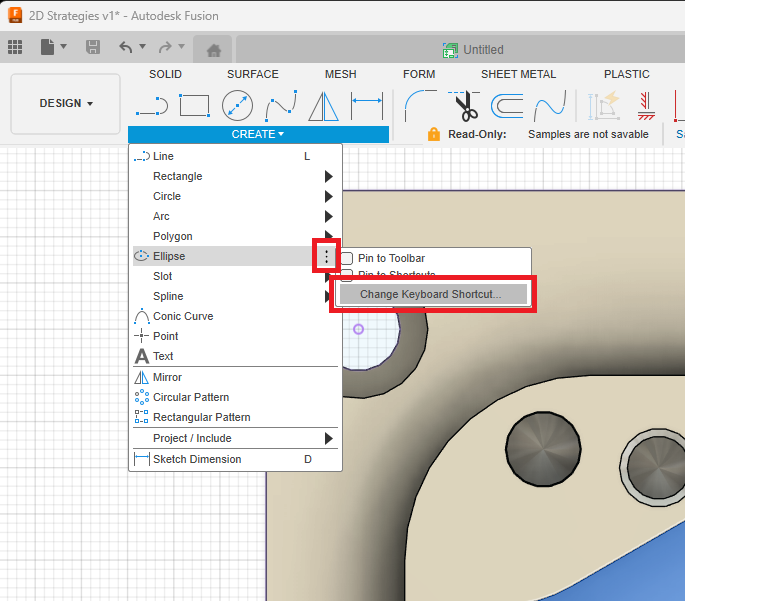Image resolution: width=774 pixels, height=601 pixels.
Task: Click the round dark hole in model
Action: tap(543, 449)
